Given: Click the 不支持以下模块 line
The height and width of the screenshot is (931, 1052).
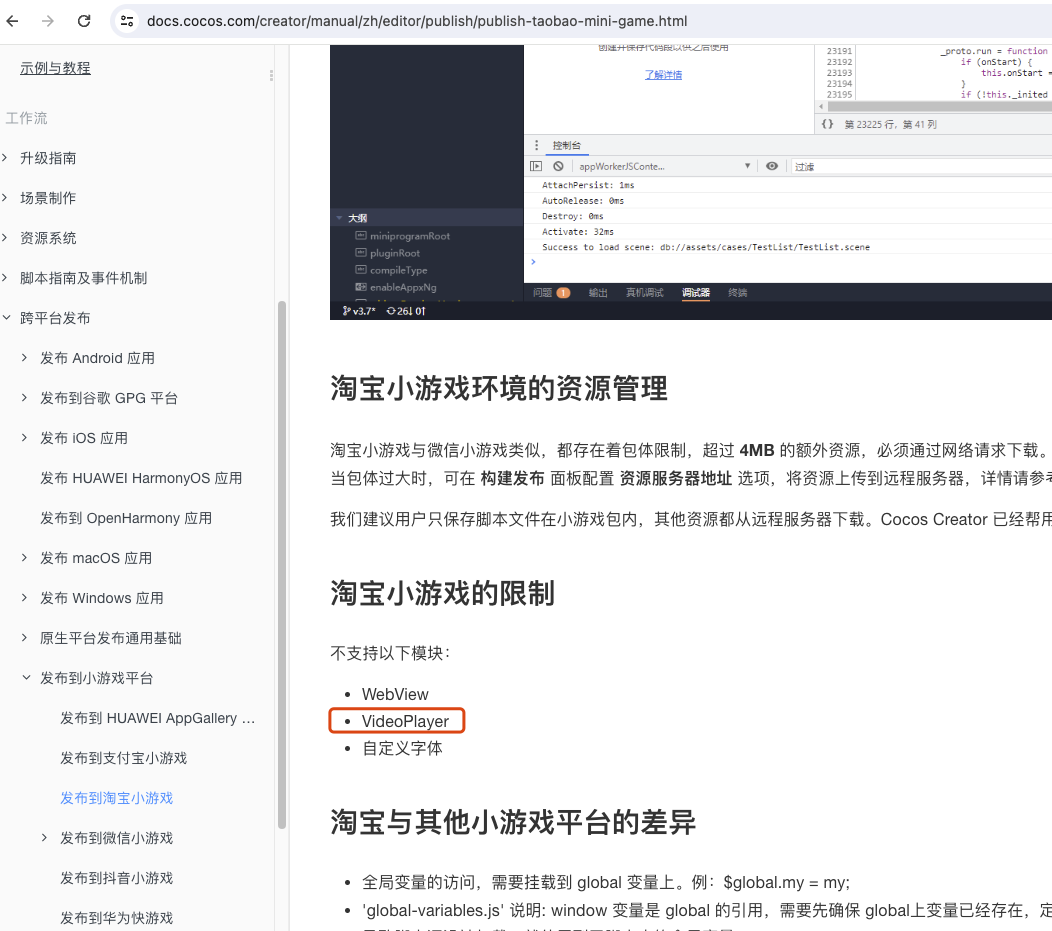Looking at the screenshot, I should coord(390,653).
